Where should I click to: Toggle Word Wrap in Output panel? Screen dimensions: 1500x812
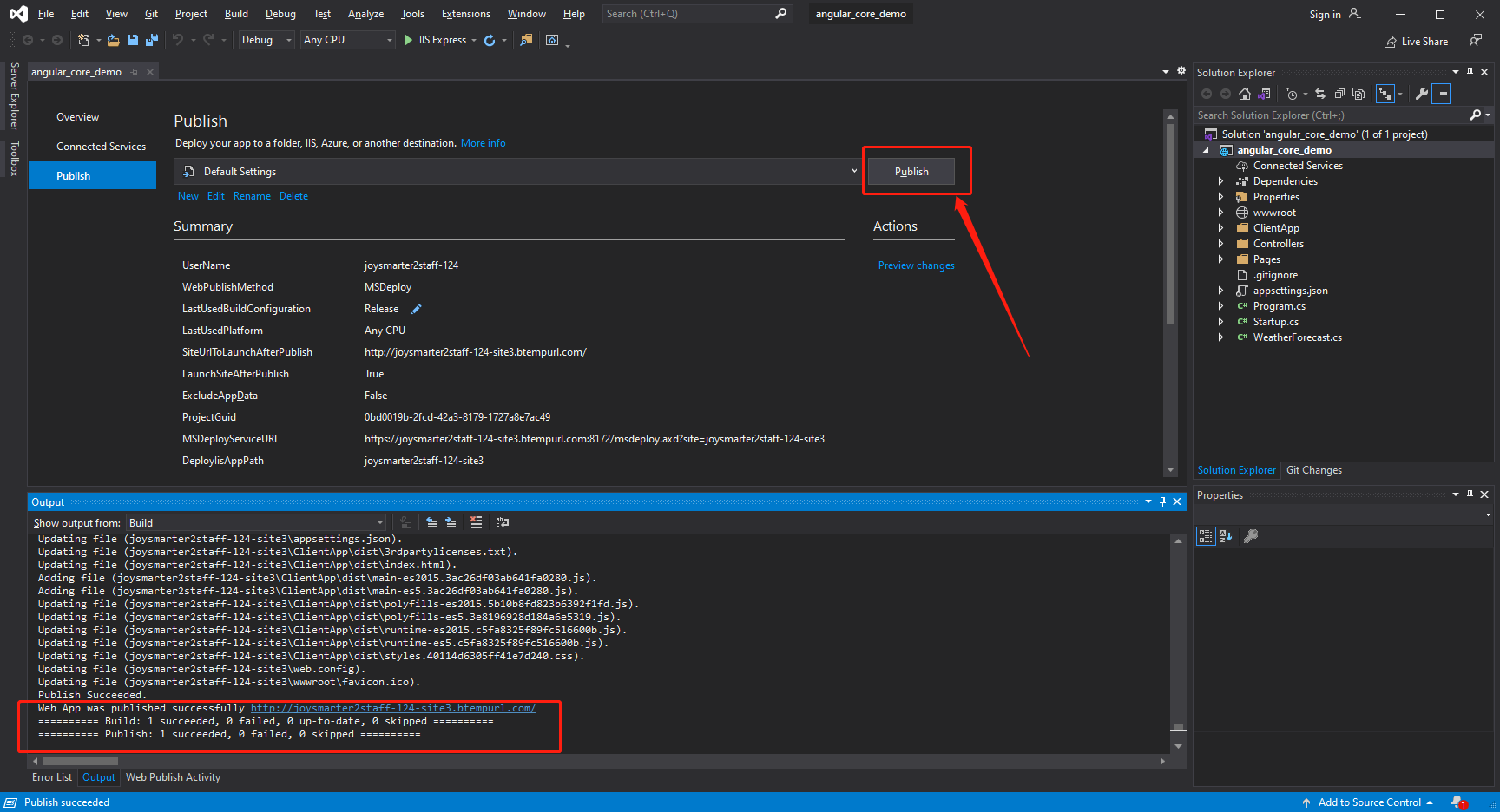(503, 522)
